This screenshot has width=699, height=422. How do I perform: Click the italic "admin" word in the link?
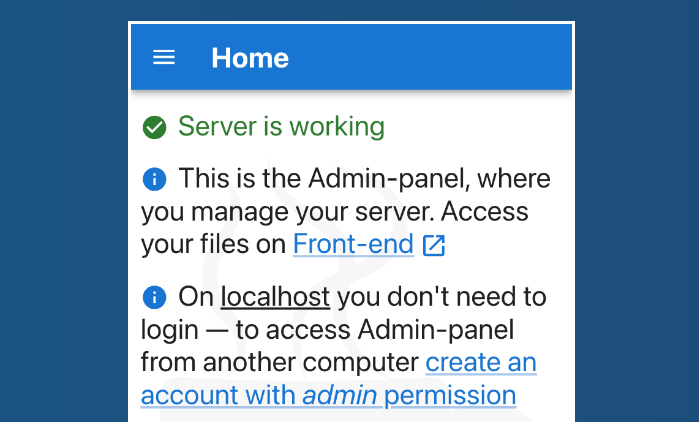(339, 395)
